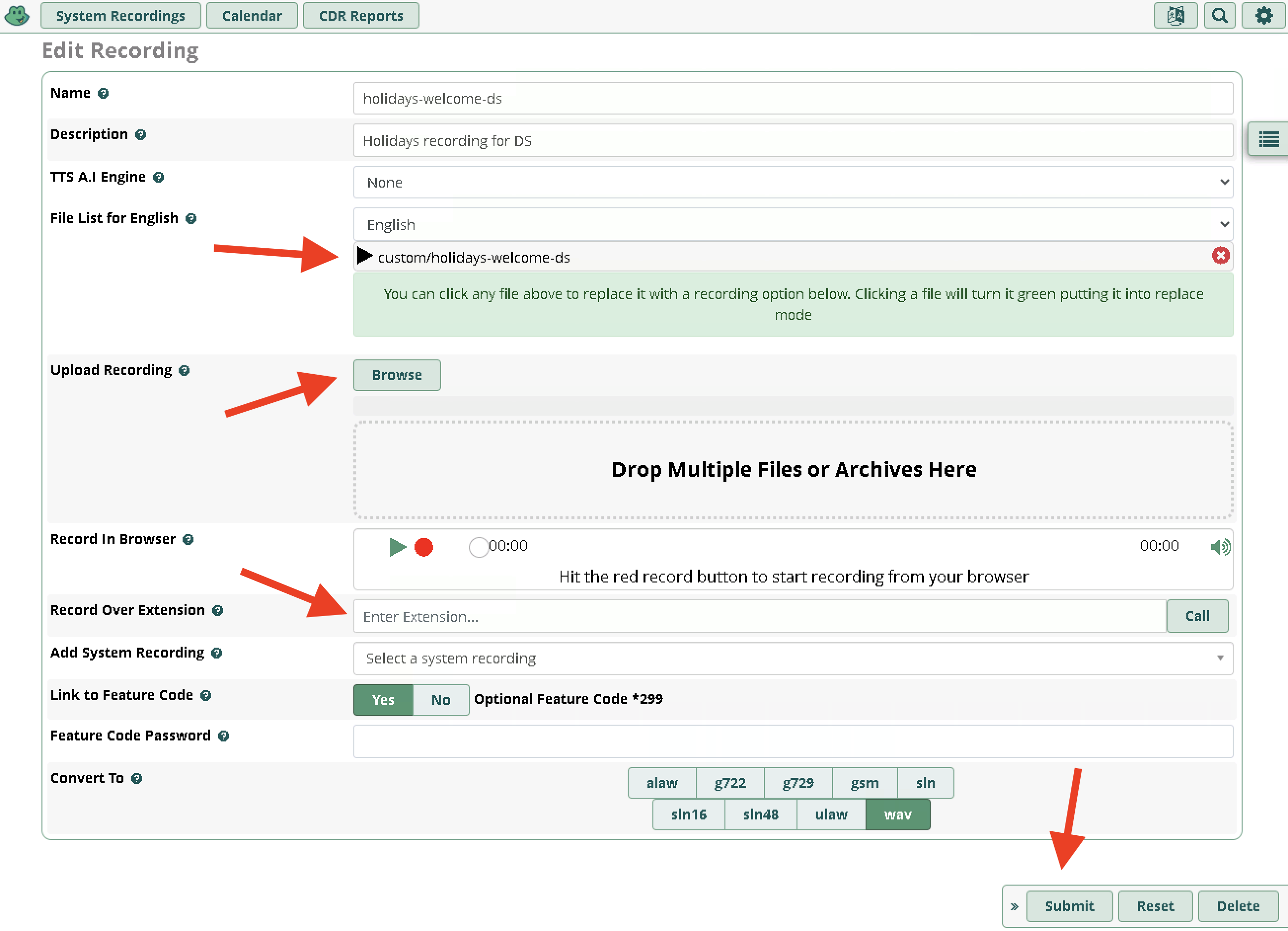Show help for File List for English
The height and width of the screenshot is (931, 1288).
pyautogui.click(x=191, y=219)
